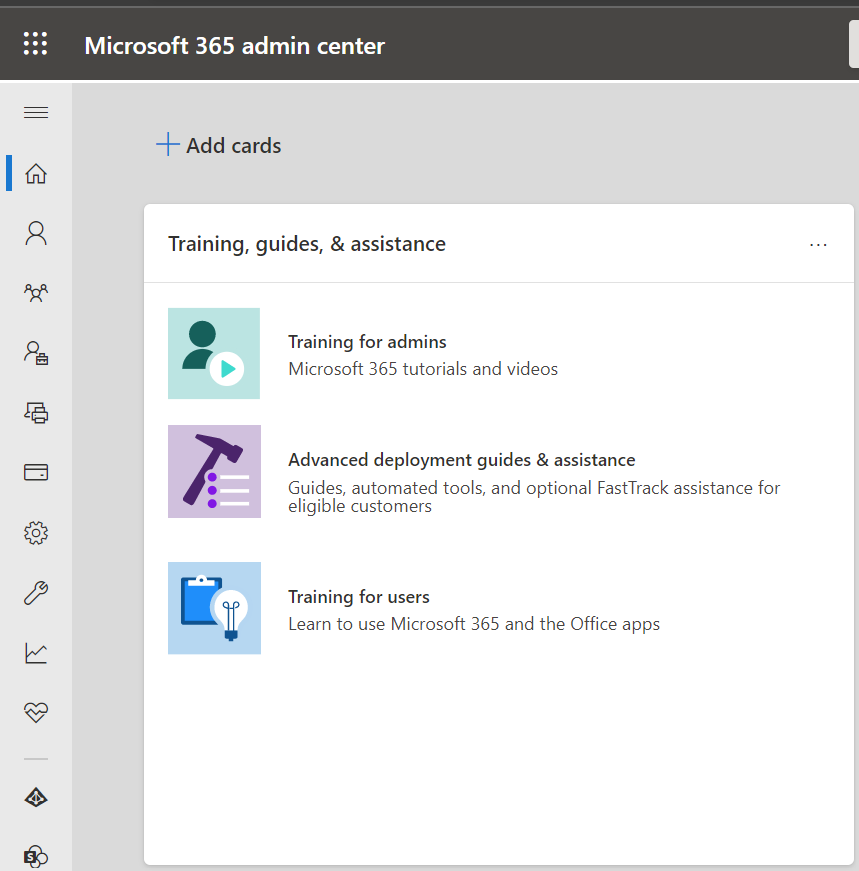
Task: Open the Resources section from the sidebar
Action: (x=35, y=412)
